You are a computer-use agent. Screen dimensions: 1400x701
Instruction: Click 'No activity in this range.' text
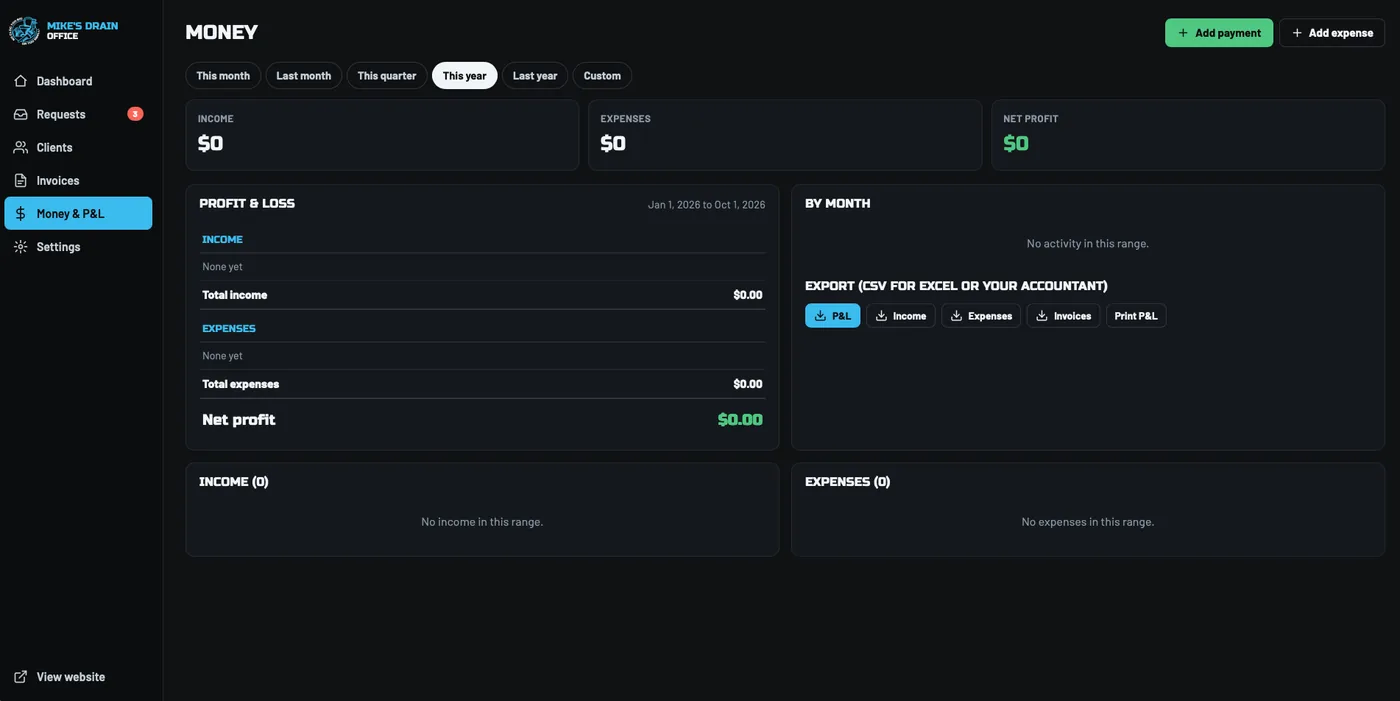click(1088, 244)
